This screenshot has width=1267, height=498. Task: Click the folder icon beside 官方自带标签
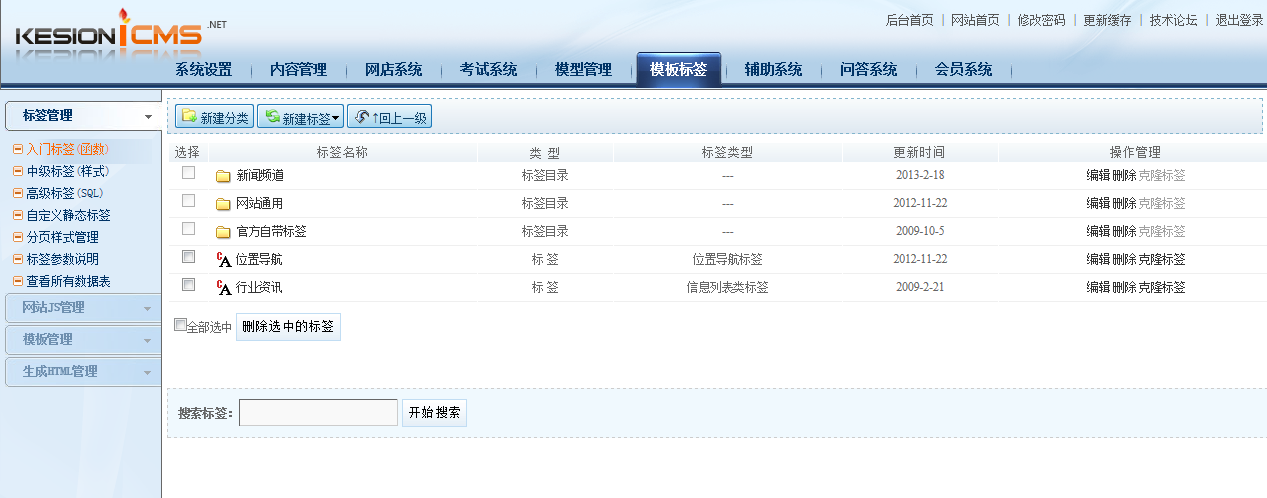tap(223, 232)
